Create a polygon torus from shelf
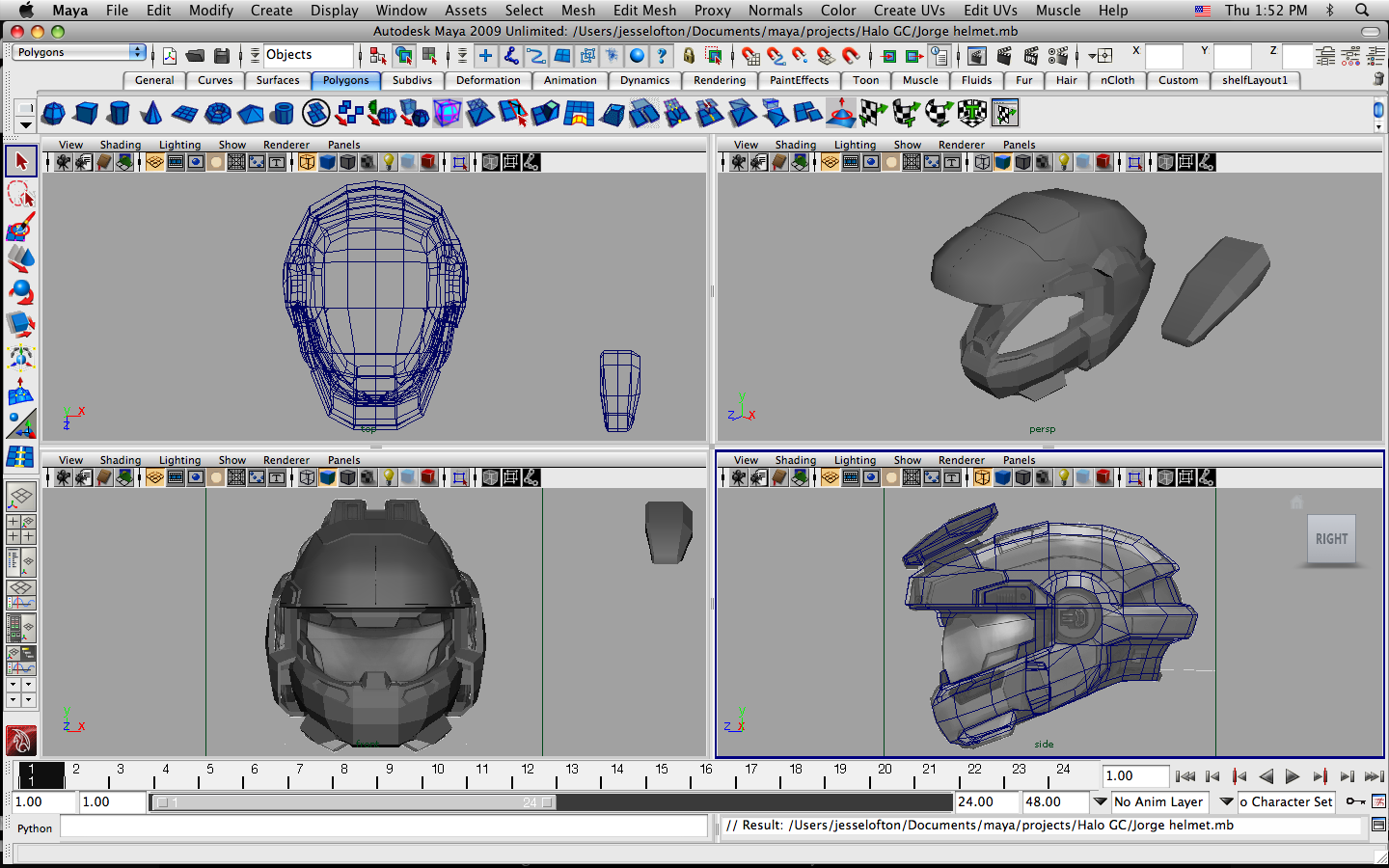 [x=218, y=114]
